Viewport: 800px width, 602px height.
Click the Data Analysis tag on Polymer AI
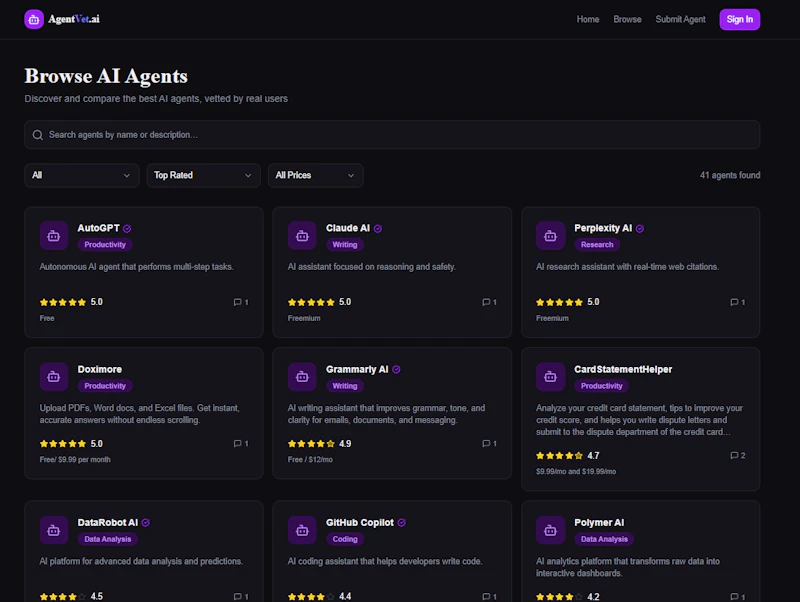coord(604,539)
